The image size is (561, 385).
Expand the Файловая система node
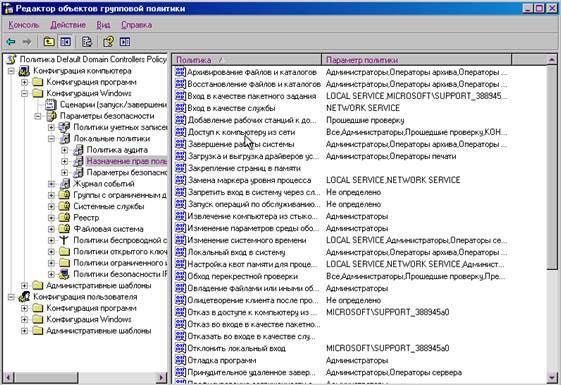click(x=51, y=229)
